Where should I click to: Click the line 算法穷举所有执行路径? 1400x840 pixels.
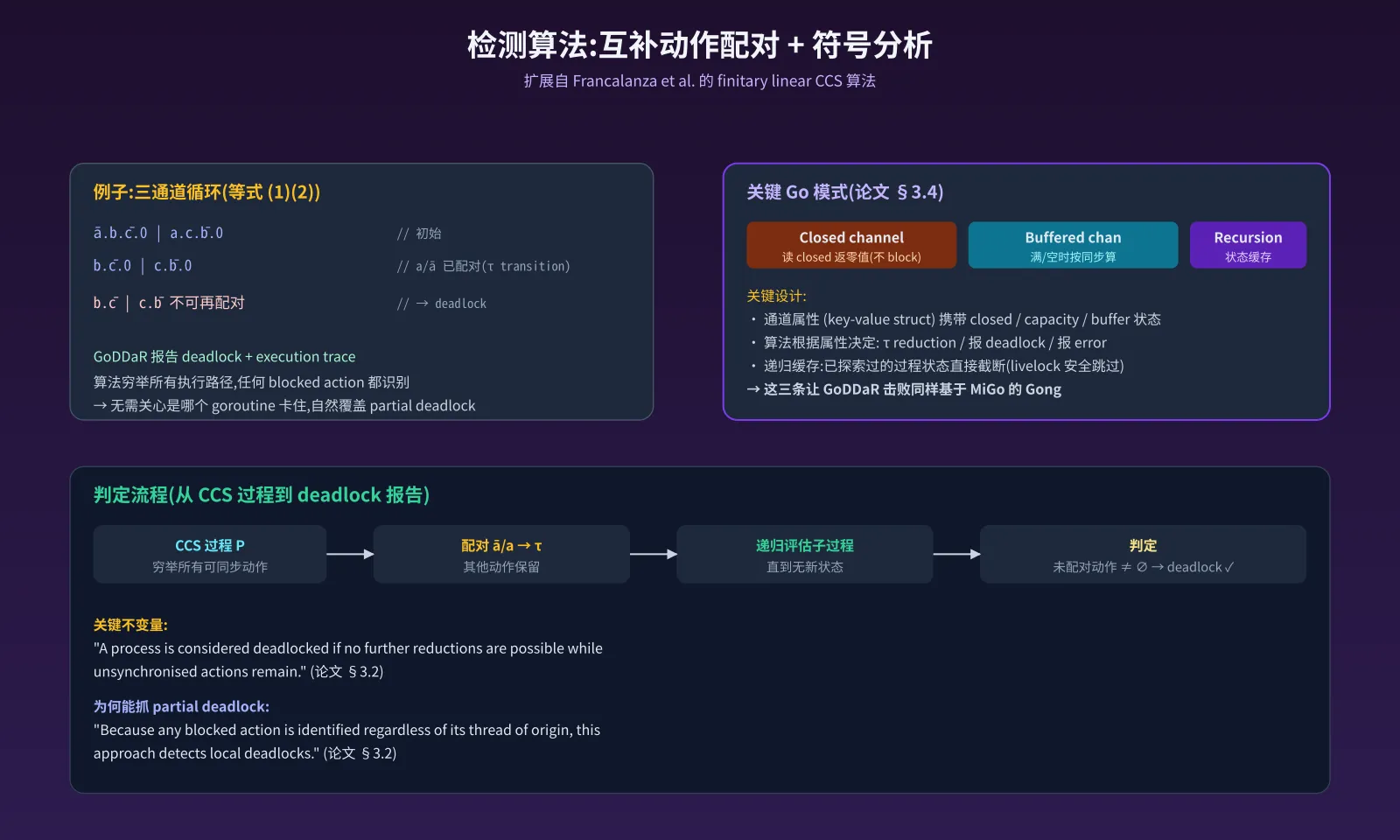click(x=251, y=382)
